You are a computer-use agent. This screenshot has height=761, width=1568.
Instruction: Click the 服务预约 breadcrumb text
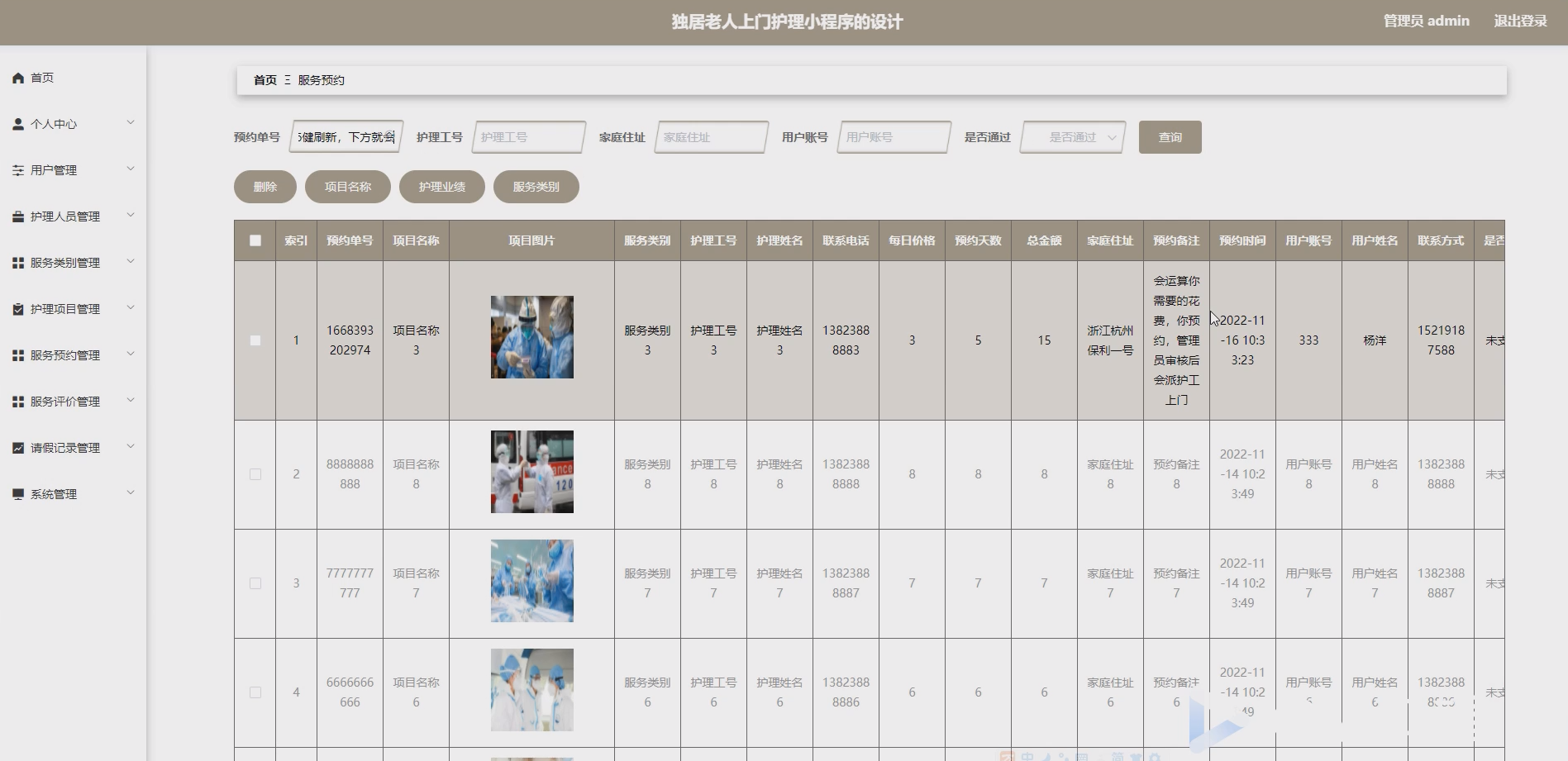click(x=321, y=80)
